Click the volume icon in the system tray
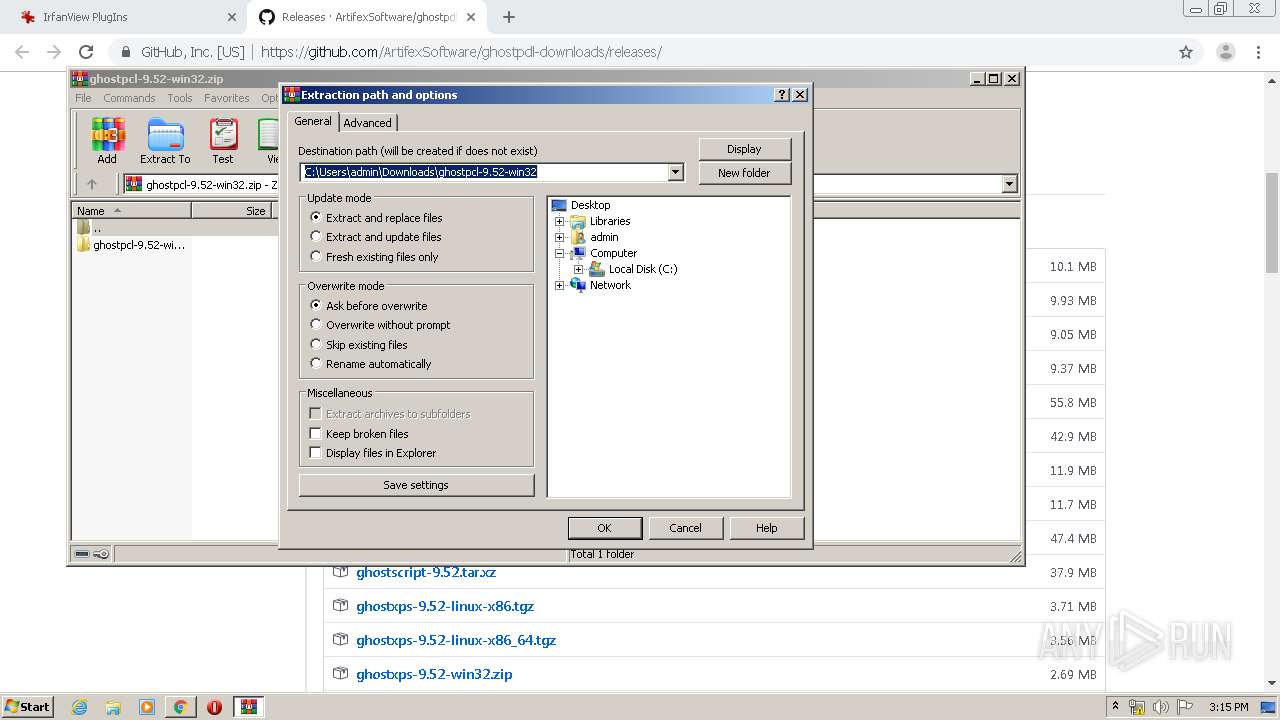Viewport: 1280px width, 720px height. 1161,707
